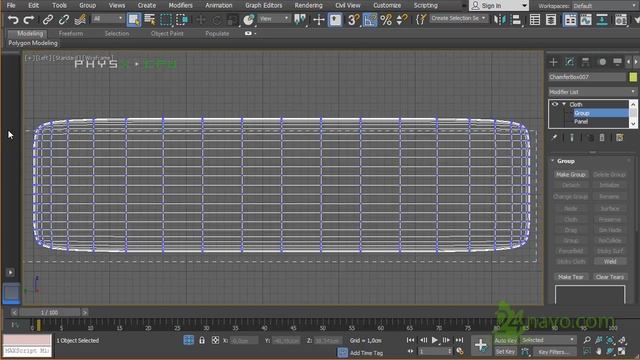Open the Modifiers menu
This screenshot has width=640, height=360.
180,5
